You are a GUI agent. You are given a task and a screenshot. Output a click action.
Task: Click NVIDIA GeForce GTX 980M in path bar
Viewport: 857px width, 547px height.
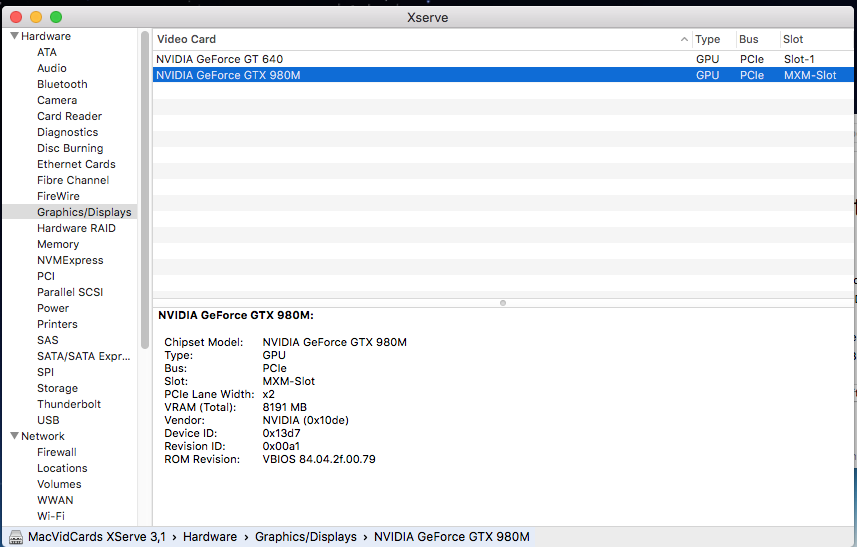[x=451, y=537]
